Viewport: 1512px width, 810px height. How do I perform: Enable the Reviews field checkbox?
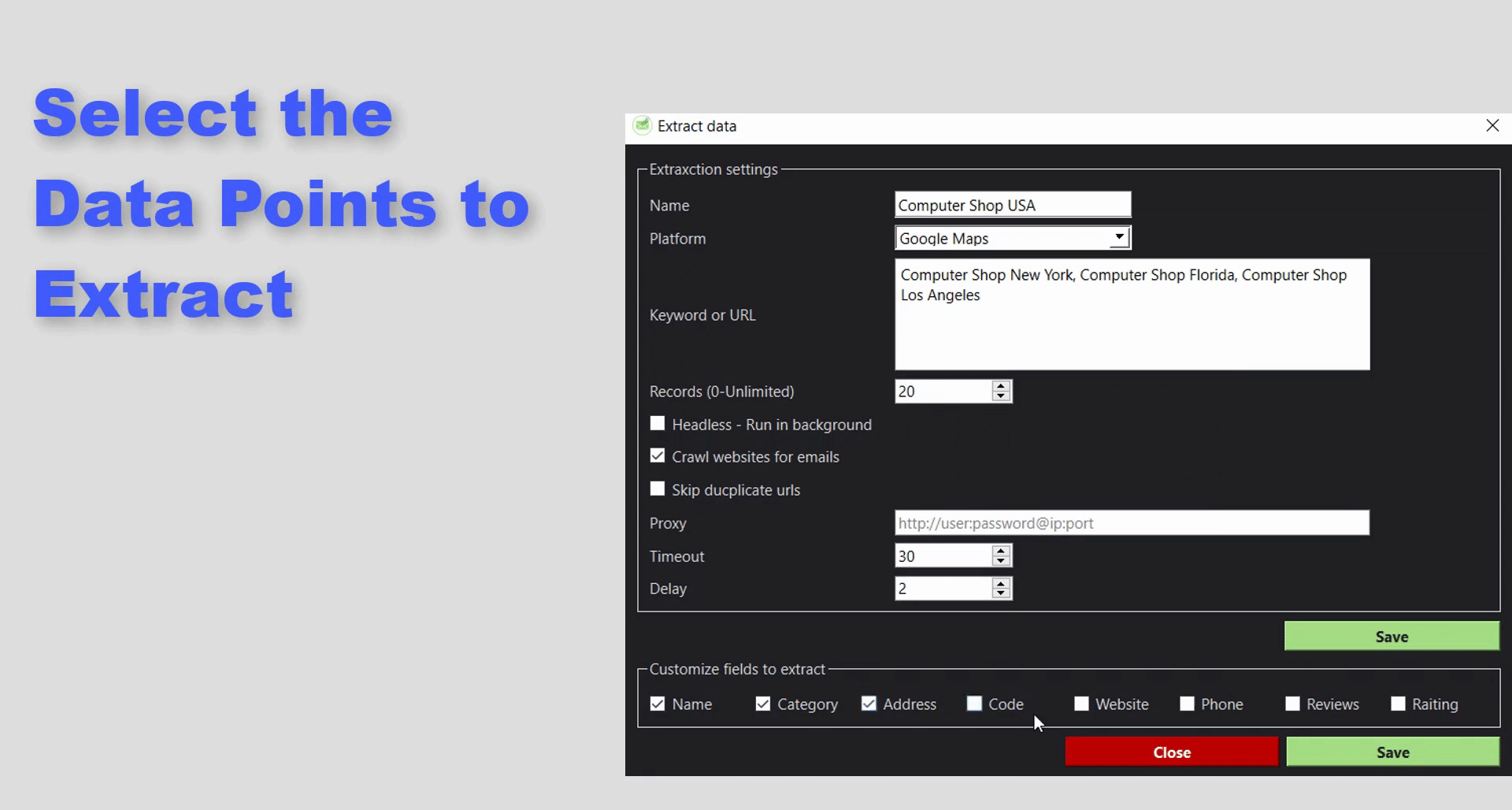click(1292, 704)
